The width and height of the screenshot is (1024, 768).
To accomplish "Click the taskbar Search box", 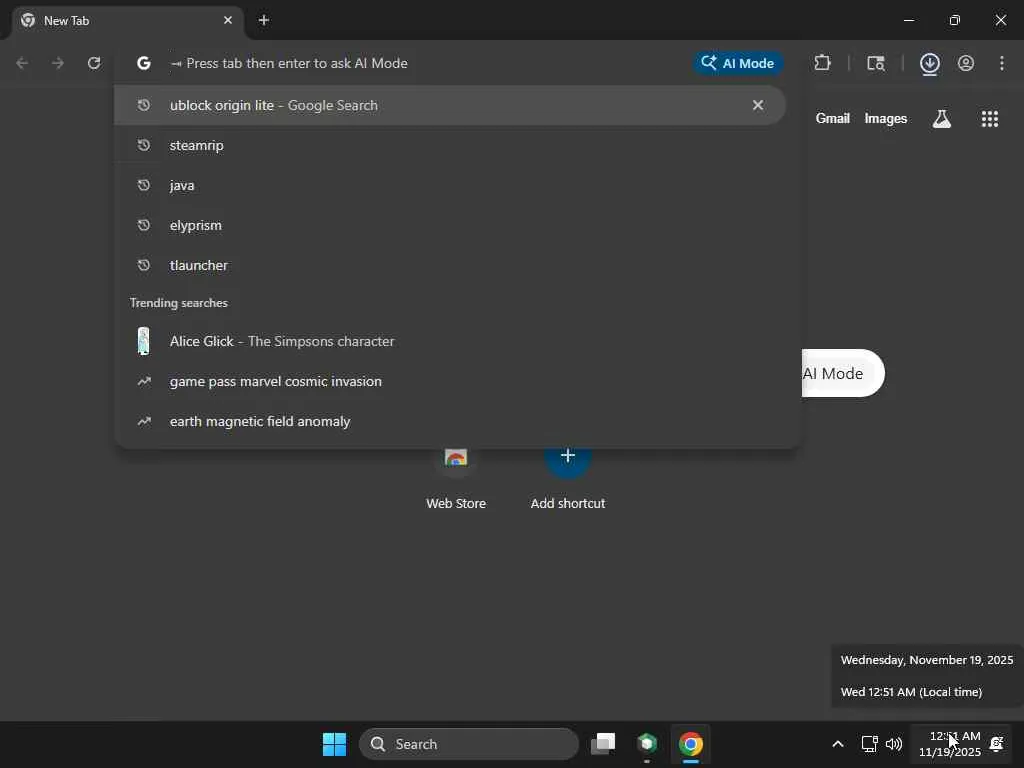I will 469,744.
